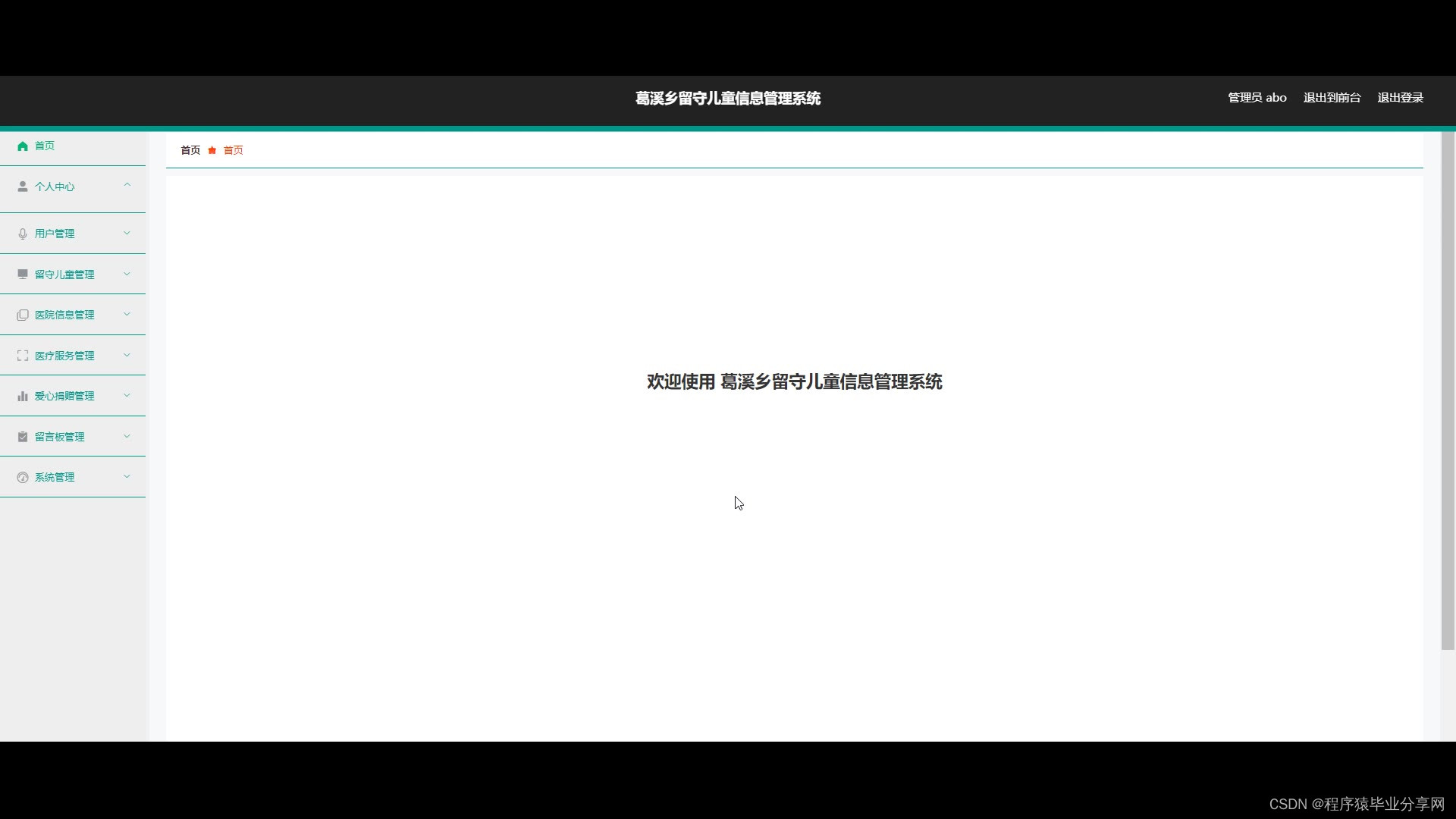This screenshot has width=1456, height=819.
Task: Click 退出登录 to log out
Action: tap(1400, 98)
